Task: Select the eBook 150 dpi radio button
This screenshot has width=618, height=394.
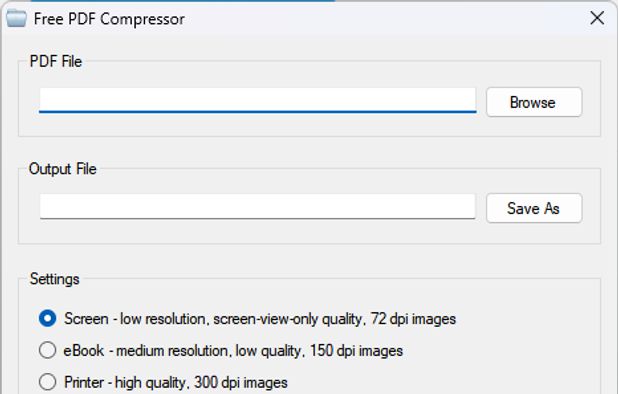Action: [47, 350]
